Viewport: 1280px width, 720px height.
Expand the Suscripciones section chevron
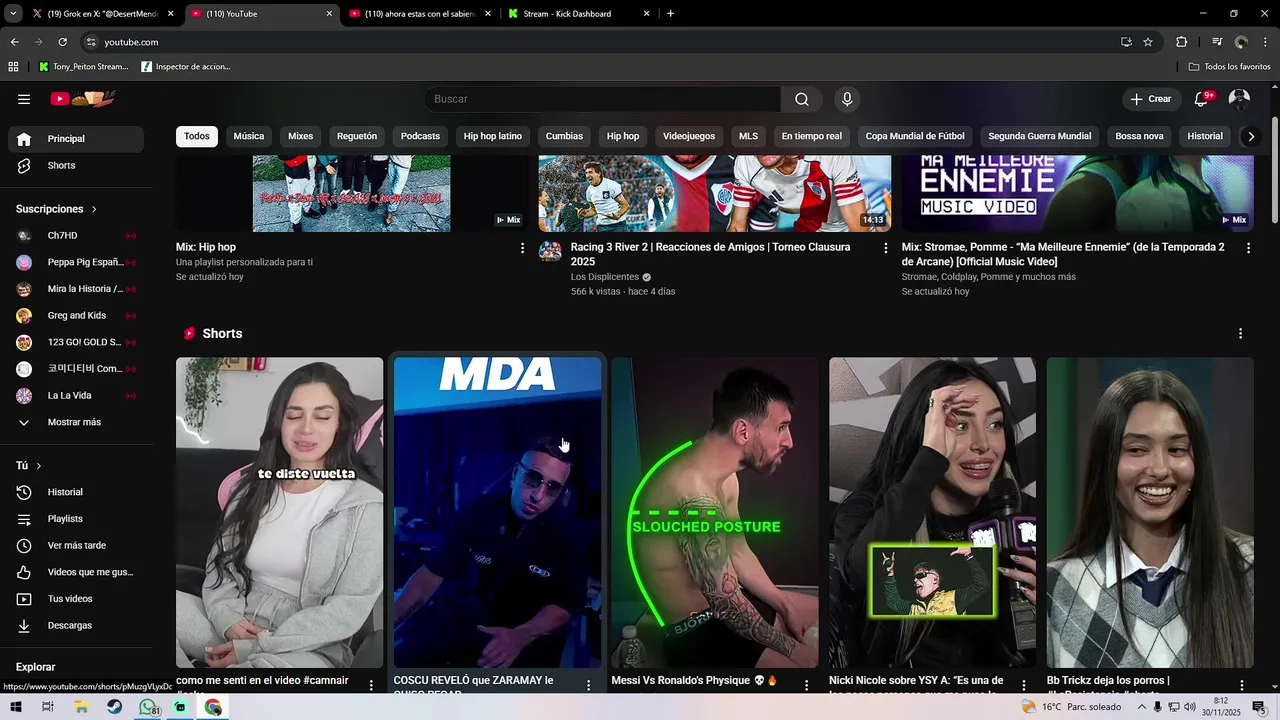click(94, 209)
